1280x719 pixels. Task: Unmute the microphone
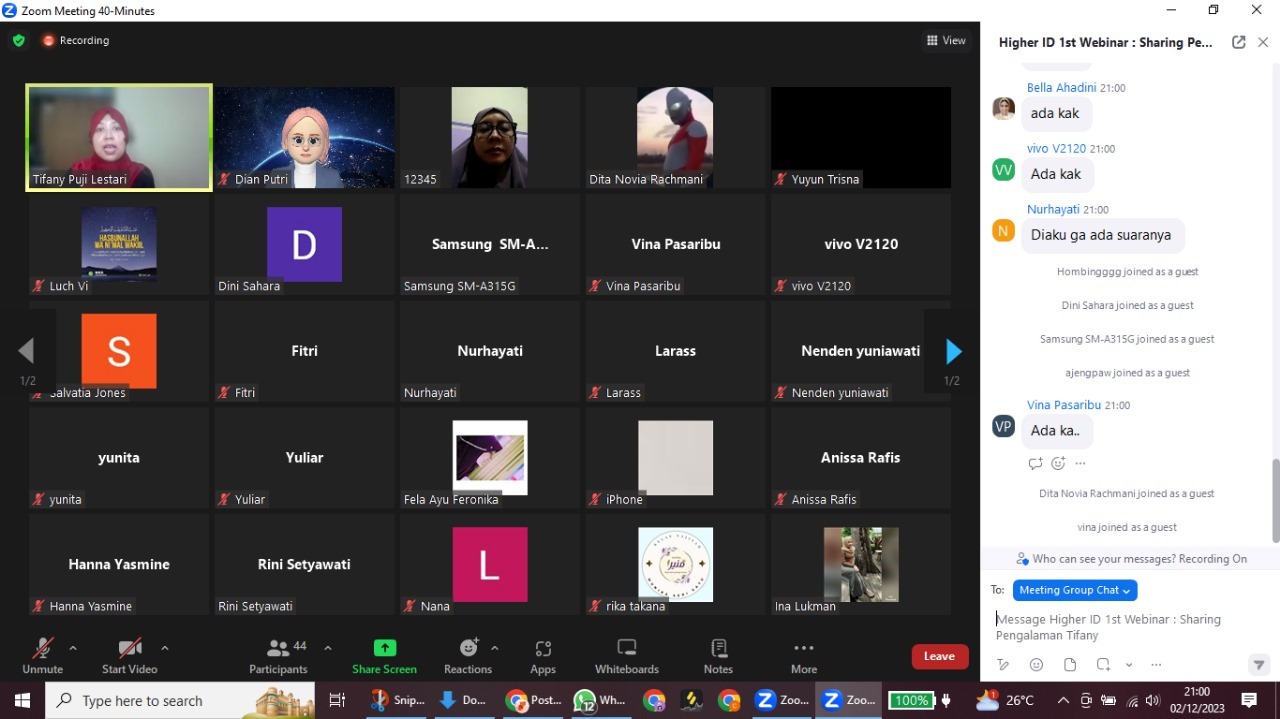click(x=42, y=656)
